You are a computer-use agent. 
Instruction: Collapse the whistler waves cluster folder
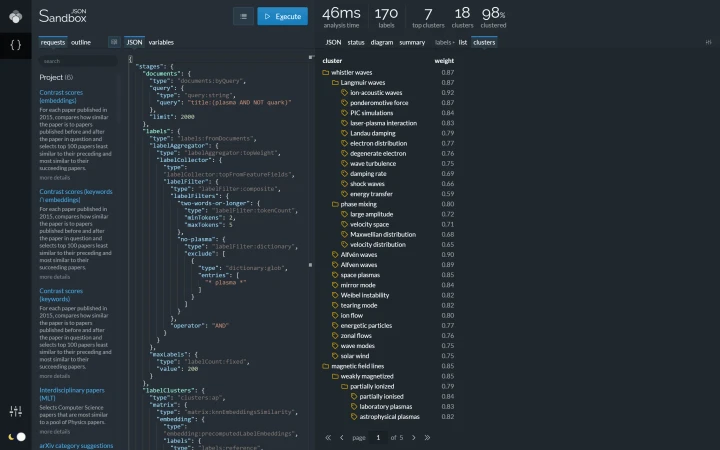point(326,73)
